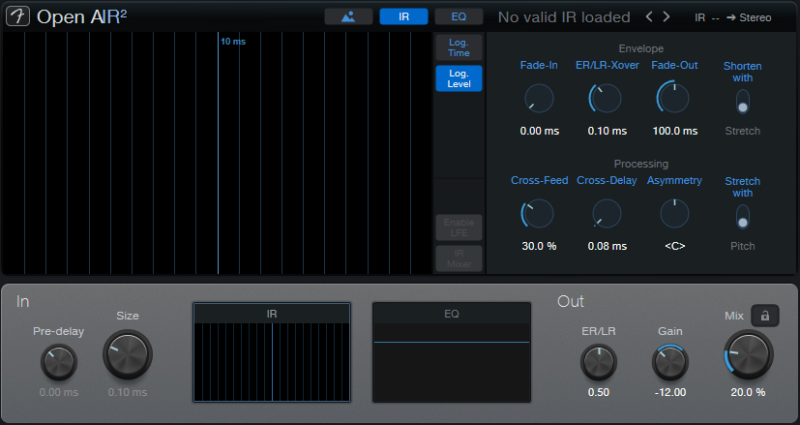Click the Open AIR plugin logo icon
The image size is (800, 425).
(19, 17)
